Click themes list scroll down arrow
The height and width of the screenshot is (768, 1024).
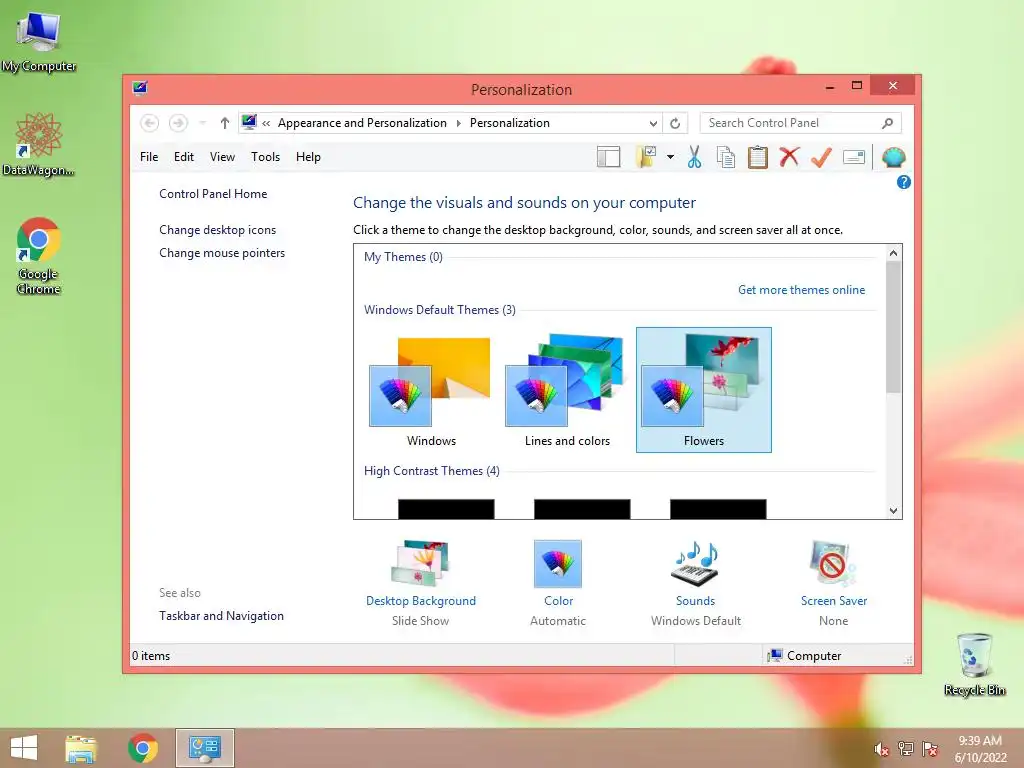click(893, 511)
